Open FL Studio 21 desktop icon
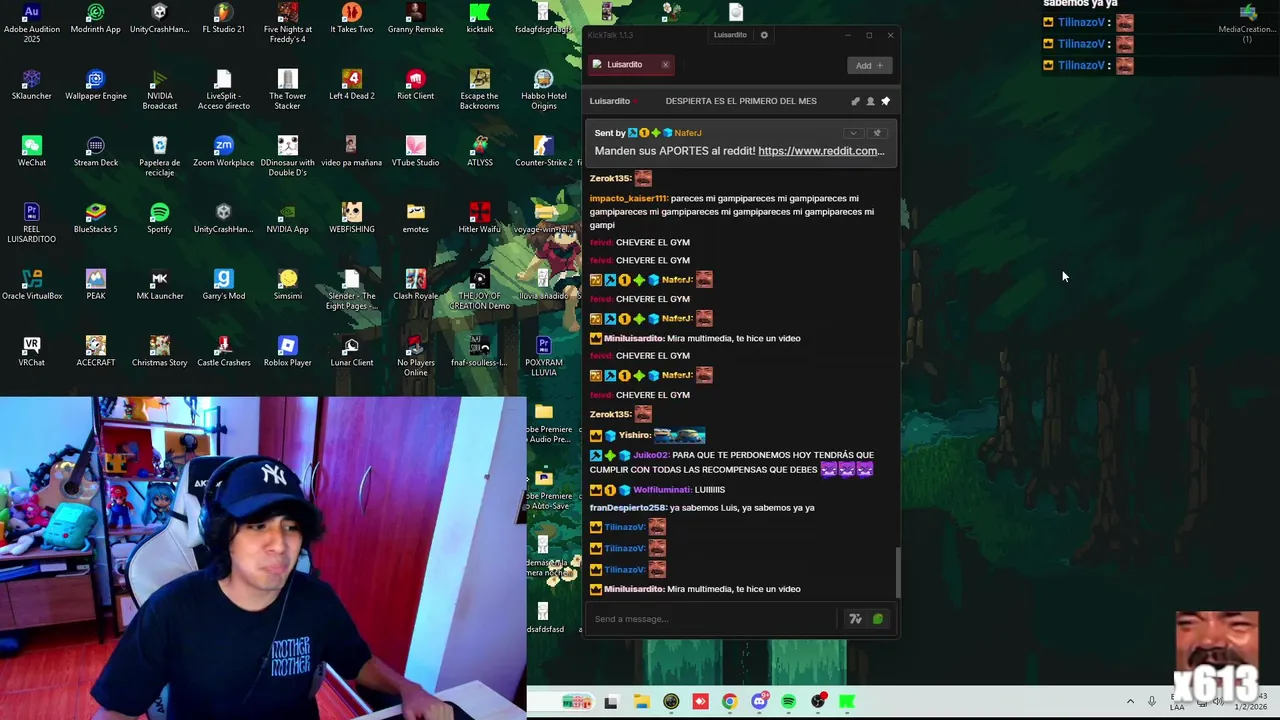The width and height of the screenshot is (1280, 720). coord(223,19)
